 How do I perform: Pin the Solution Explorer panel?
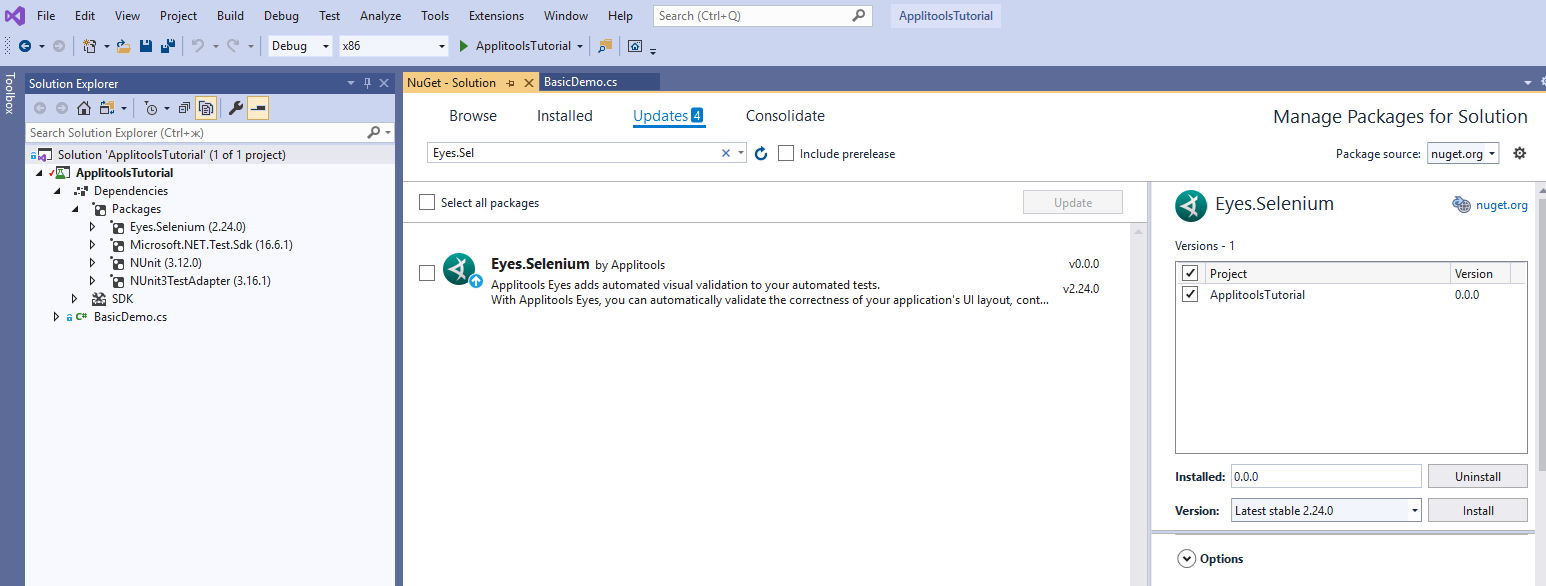click(367, 83)
